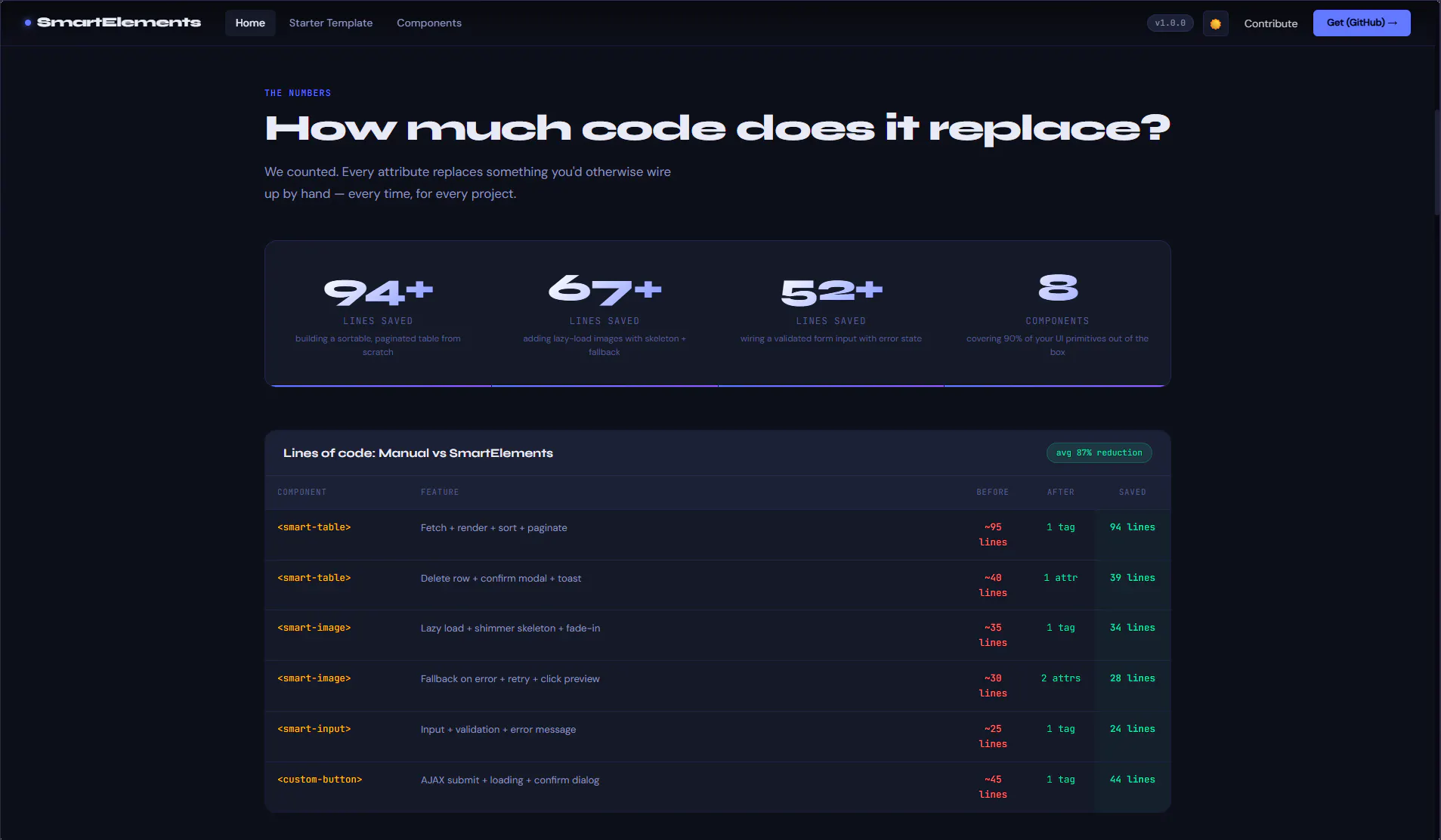Viewport: 1441px width, 840px height.
Task: Click the FEATURE column header
Action: [440, 492]
